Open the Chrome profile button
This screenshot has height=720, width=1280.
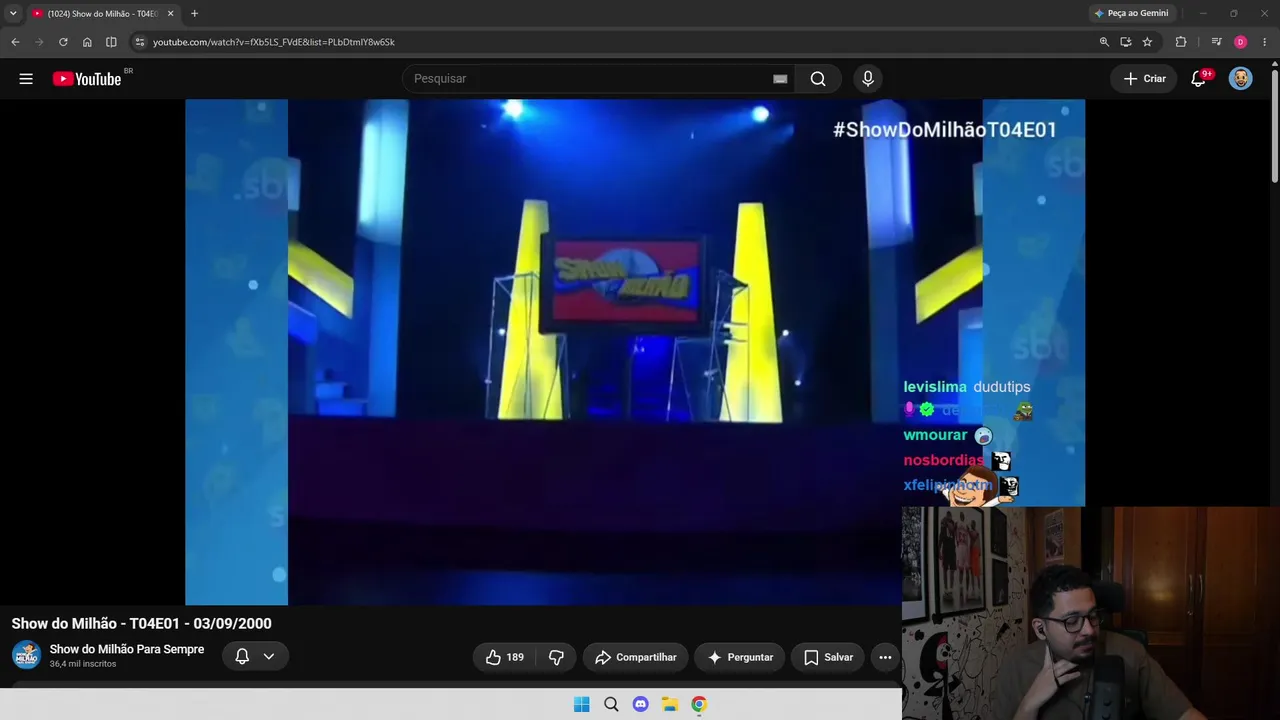(x=1240, y=42)
